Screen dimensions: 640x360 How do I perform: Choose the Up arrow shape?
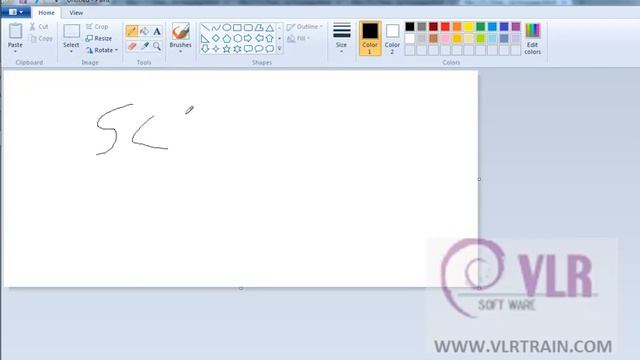tap(269, 38)
